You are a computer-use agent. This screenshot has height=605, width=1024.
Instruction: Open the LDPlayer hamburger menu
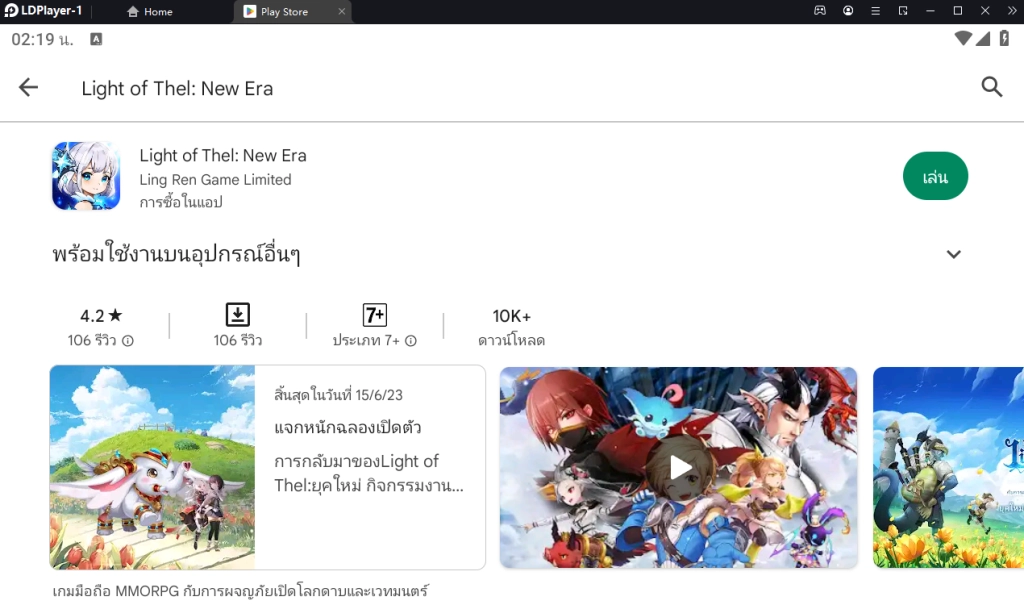click(x=876, y=10)
